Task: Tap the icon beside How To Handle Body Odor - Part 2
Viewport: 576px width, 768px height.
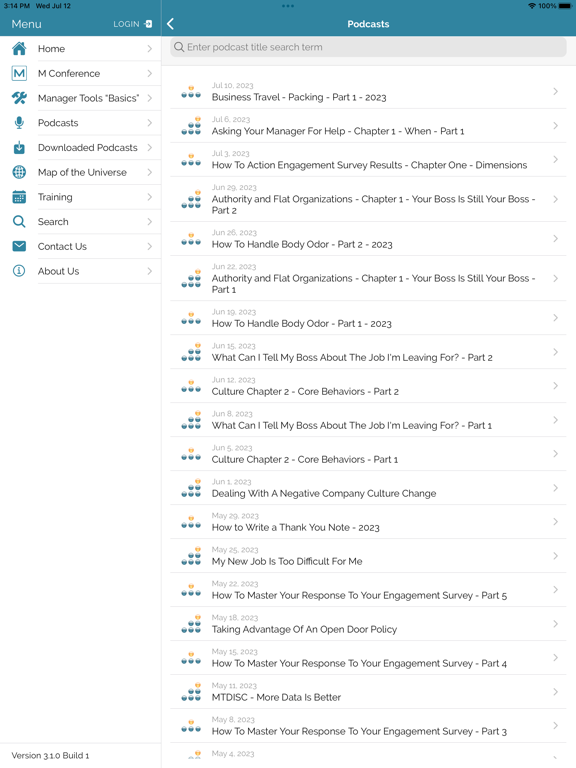Action: point(191,239)
